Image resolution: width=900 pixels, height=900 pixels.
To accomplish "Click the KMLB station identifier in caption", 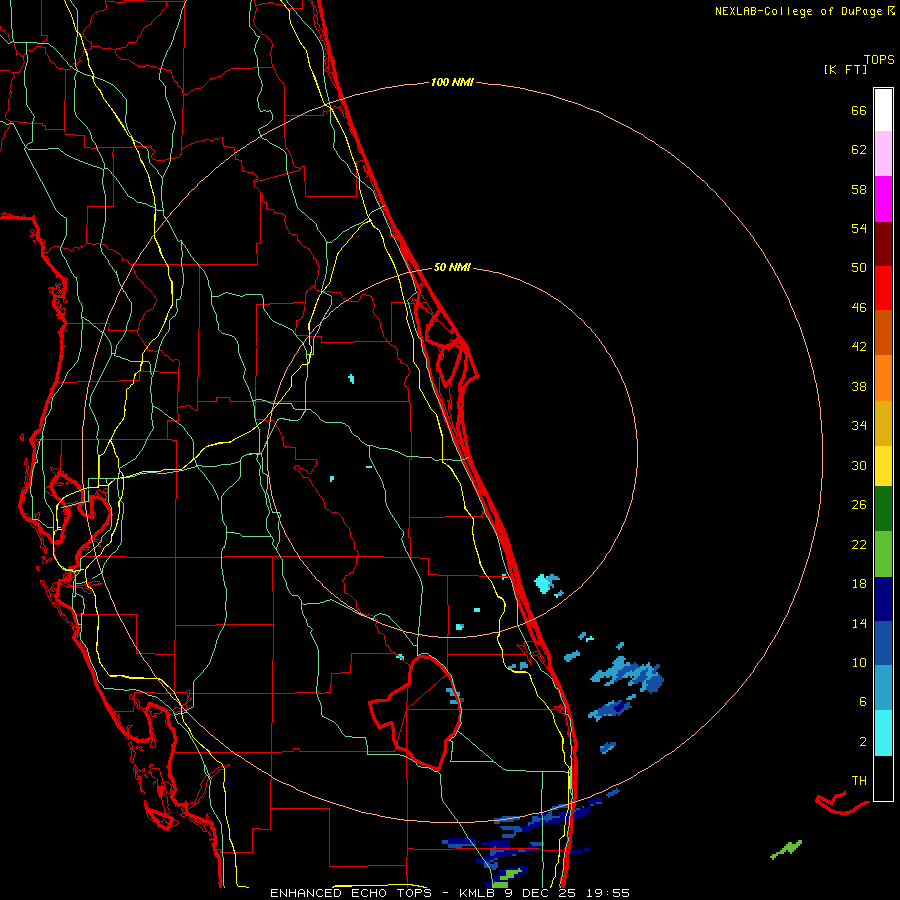I will [479, 893].
